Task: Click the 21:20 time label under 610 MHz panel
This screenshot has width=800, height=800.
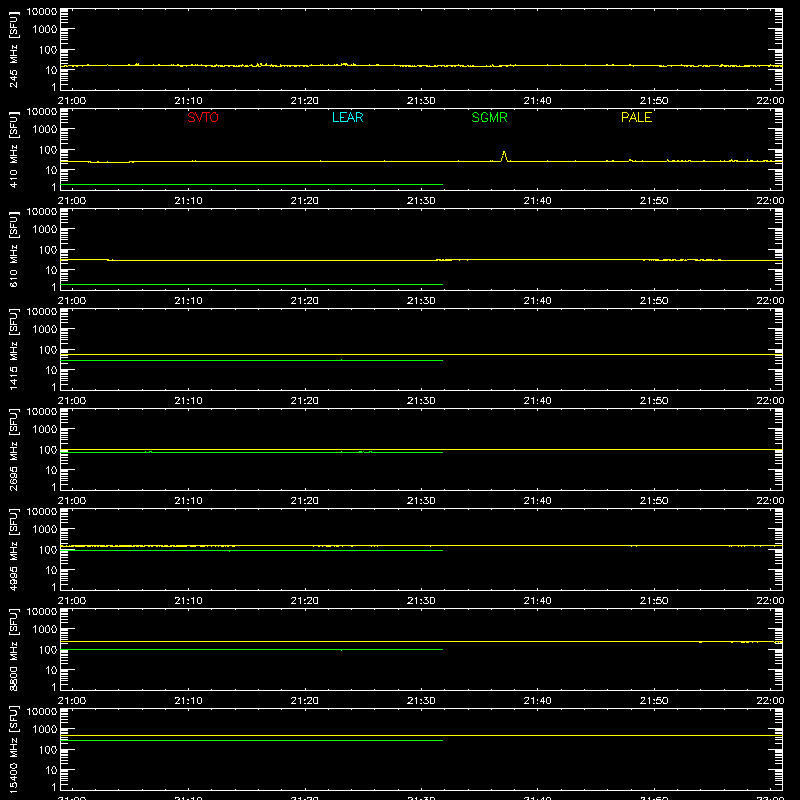Action: (x=305, y=301)
